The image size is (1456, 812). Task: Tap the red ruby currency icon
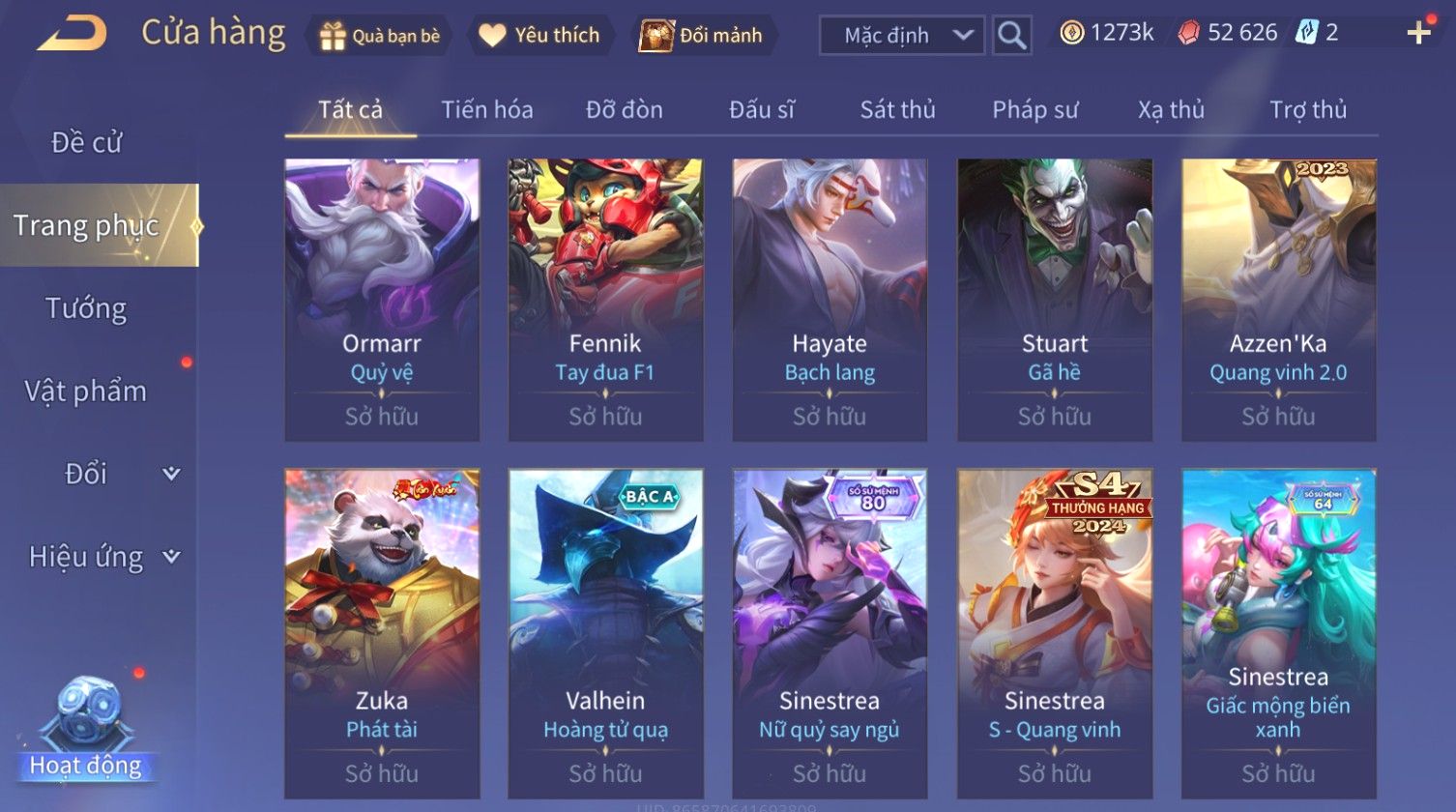tap(1188, 34)
